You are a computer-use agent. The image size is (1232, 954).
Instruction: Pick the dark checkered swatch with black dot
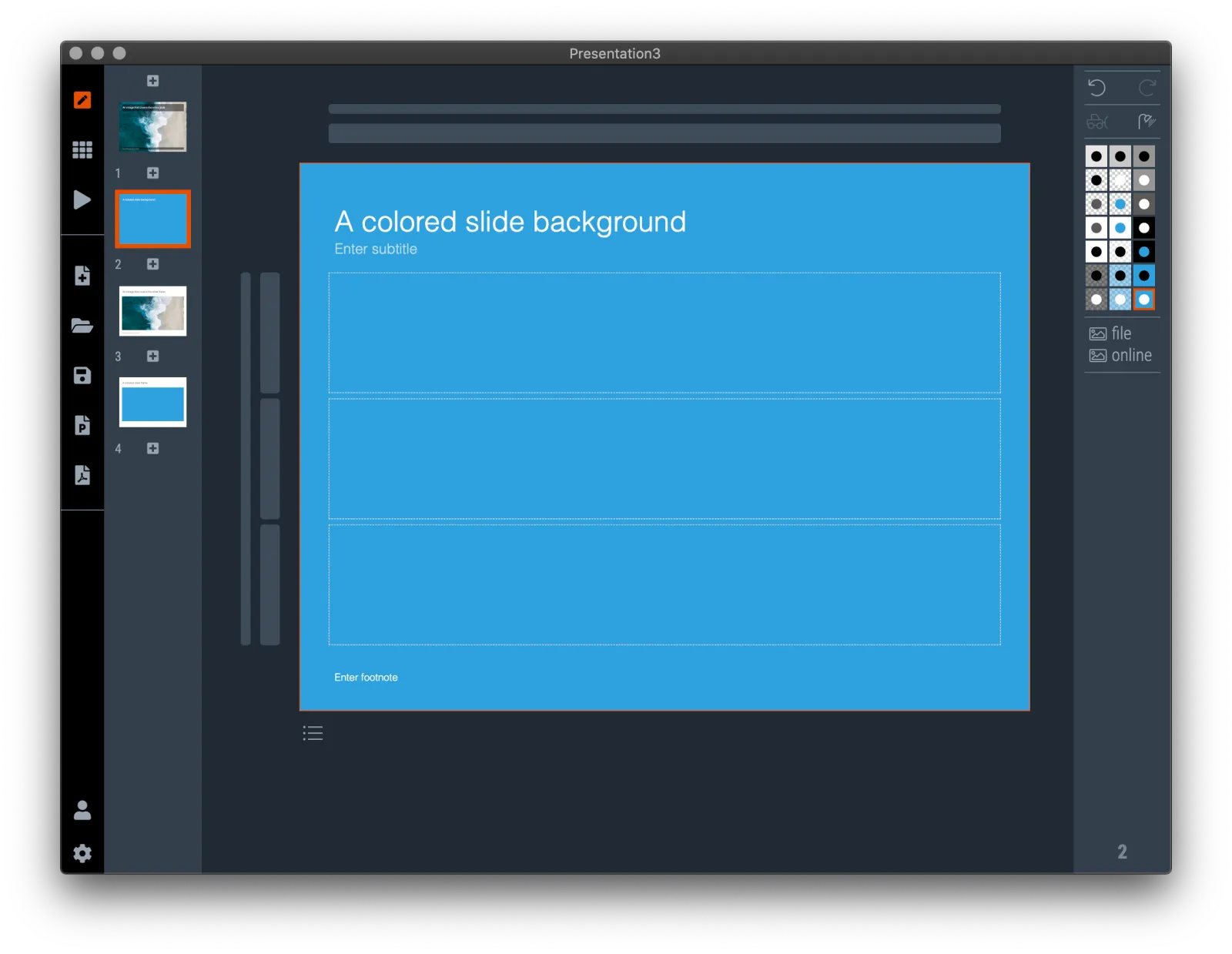[1096, 276]
